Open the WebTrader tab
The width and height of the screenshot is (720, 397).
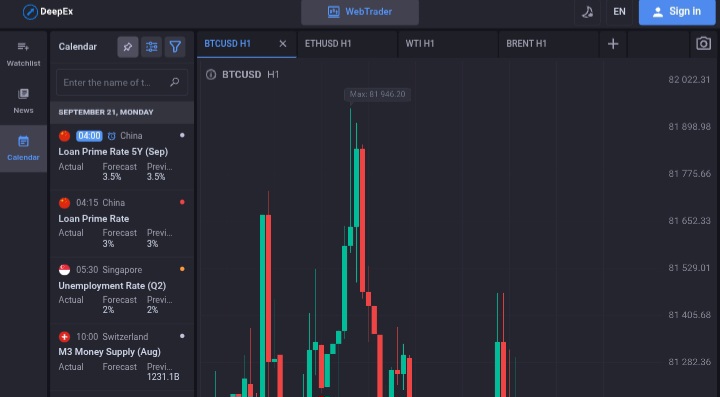[360, 12]
